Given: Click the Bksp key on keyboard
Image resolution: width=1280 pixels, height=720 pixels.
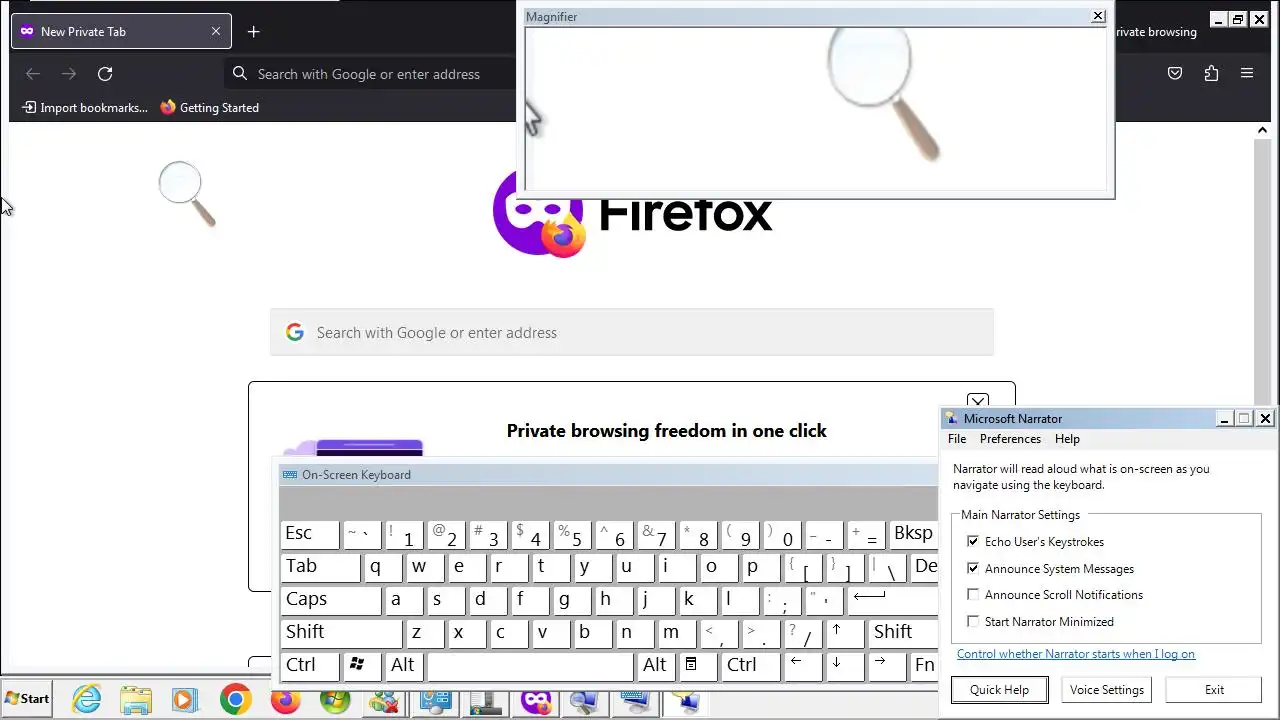Looking at the screenshot, I should coord(915,535).
